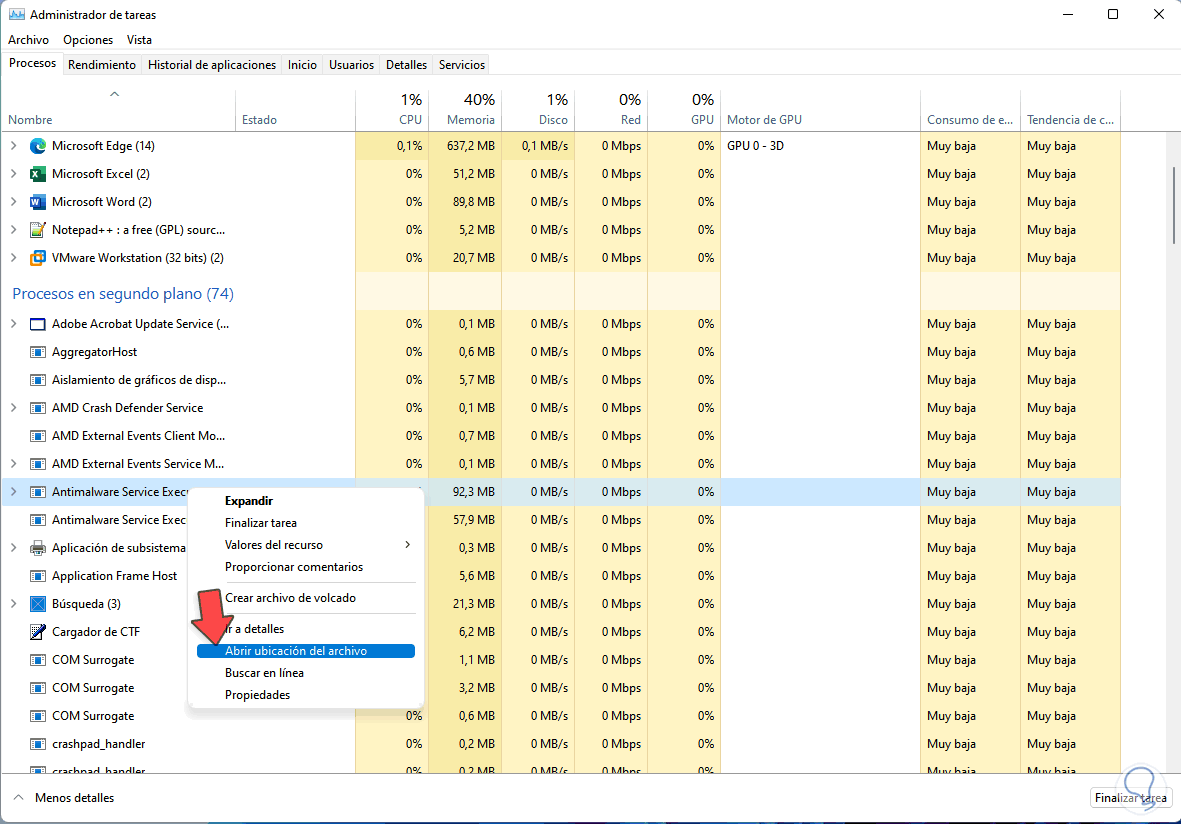Image resolution: width=1181 pixels, height=824 pixels.
Task: Expand the Microsoft Word (2) group
Action: pos(14,201)
